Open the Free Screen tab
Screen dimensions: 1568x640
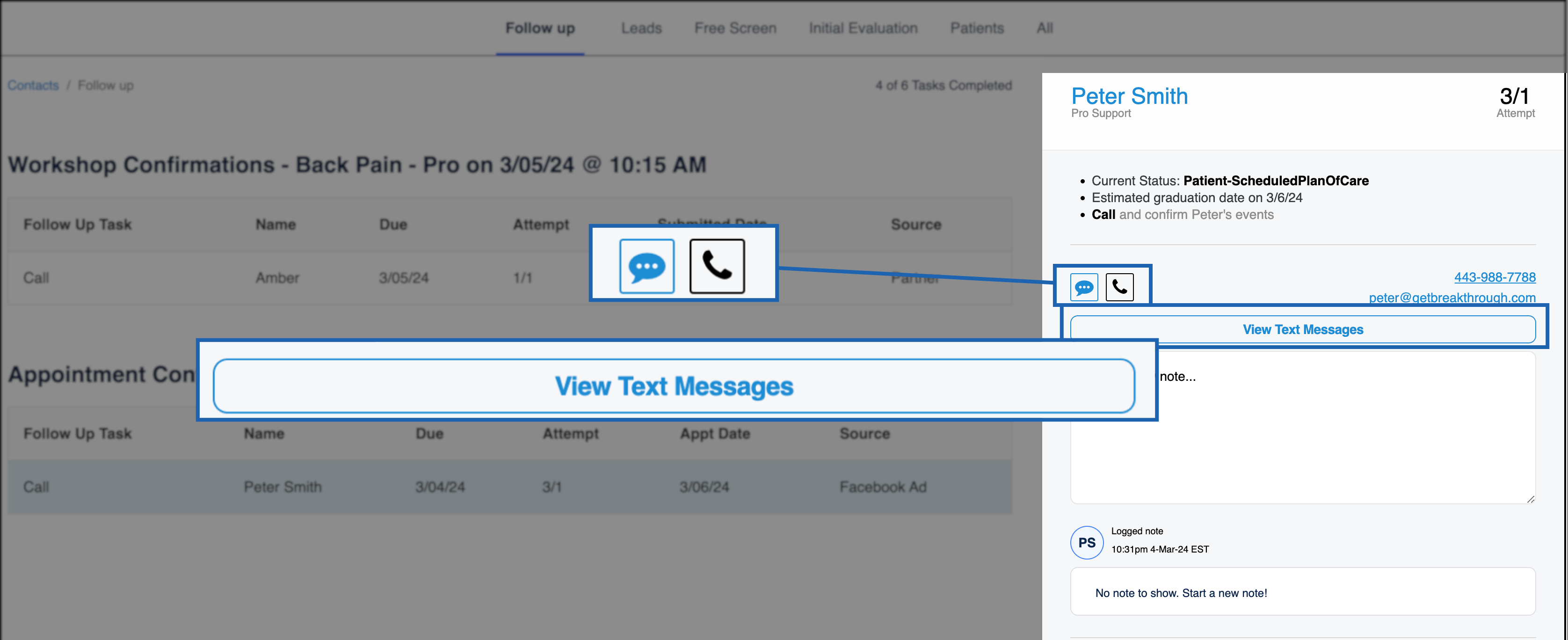(x=735, y=28)
